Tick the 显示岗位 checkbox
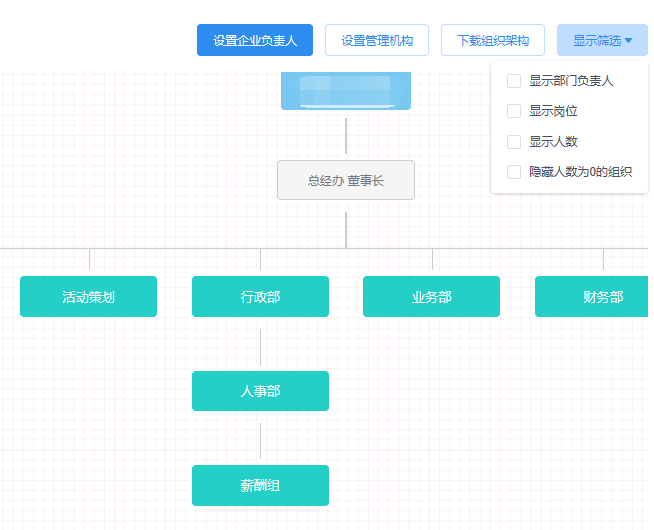The image size is (654, 530). coord(514,111)
